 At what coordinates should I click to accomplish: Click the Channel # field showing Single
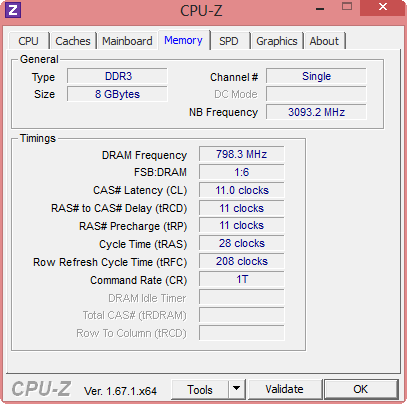[x=316, y=76]
